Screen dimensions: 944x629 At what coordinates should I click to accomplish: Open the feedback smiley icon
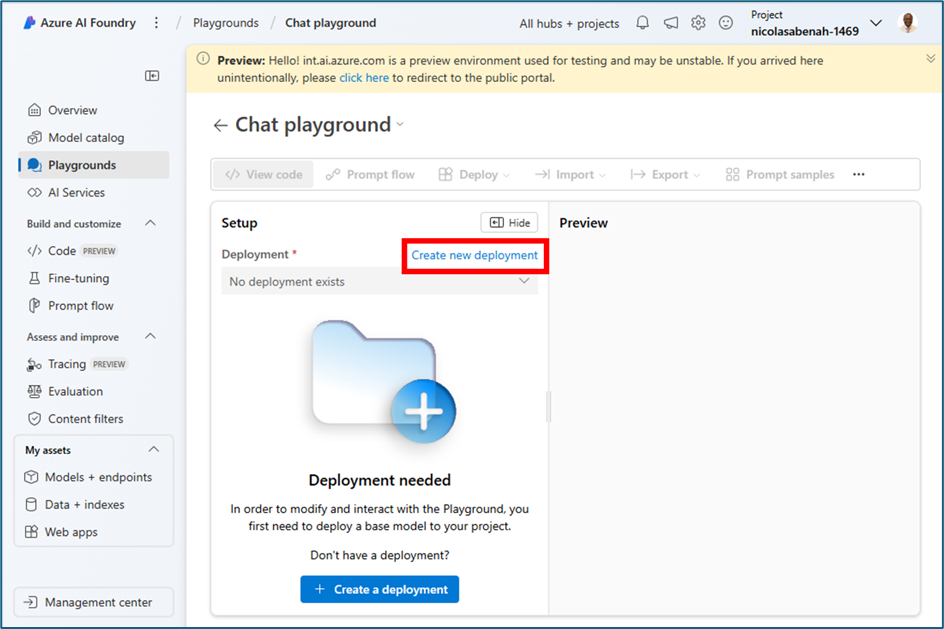click(726, 23)
